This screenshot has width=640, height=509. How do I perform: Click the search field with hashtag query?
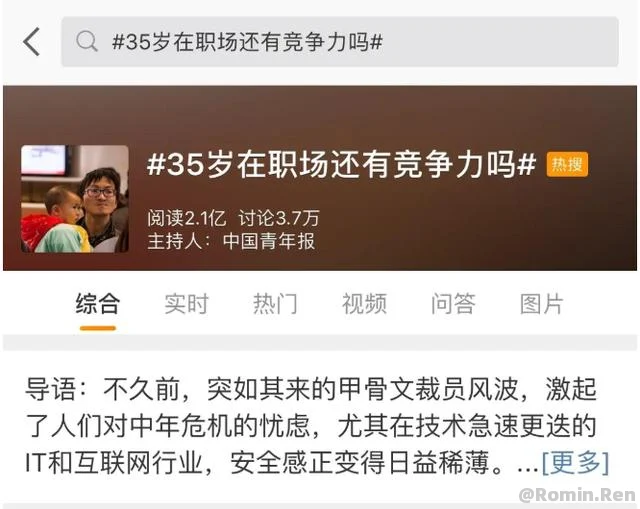340,42
